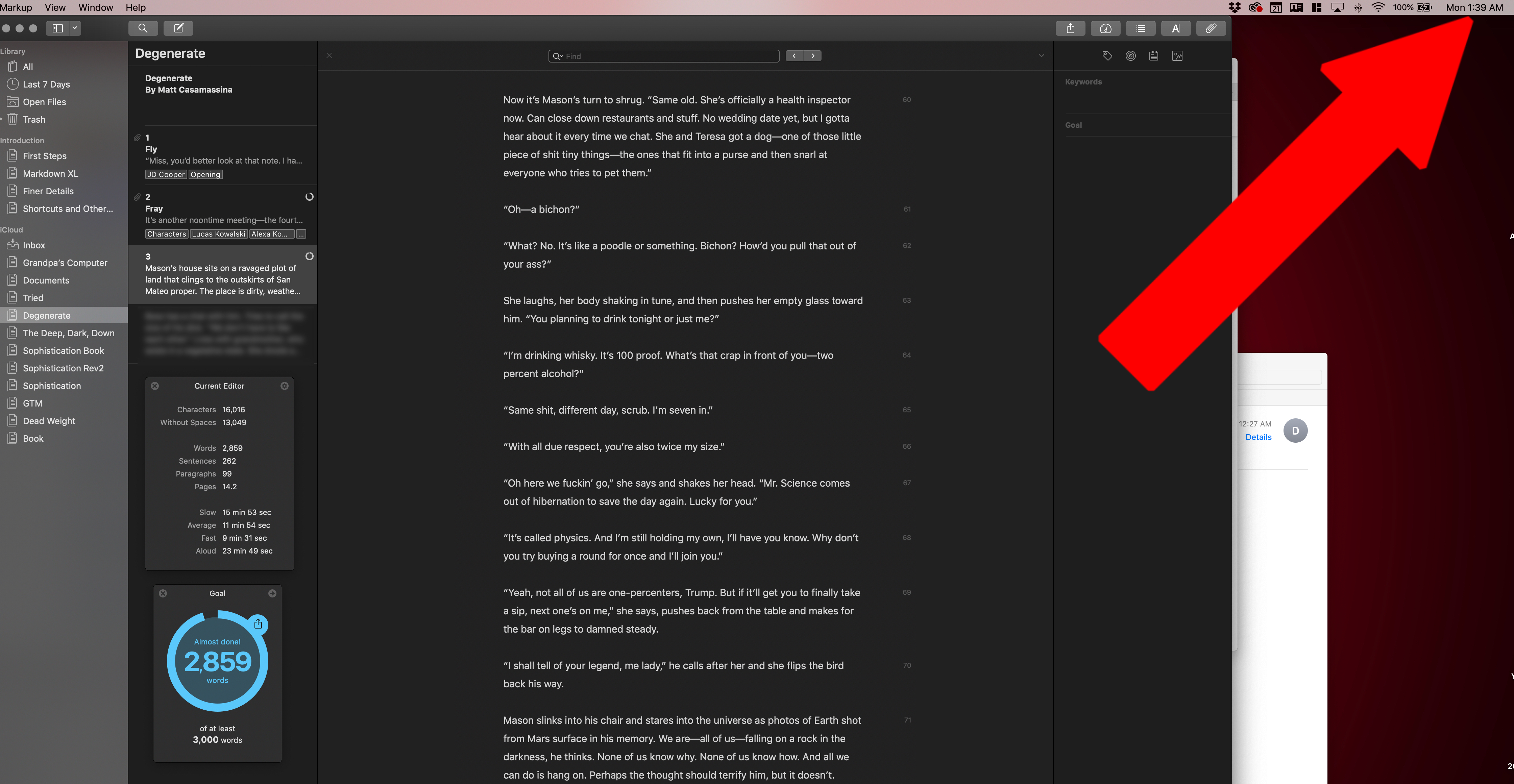Expand the Trash disclosure triangle
Image resolution: width=1514 pixels, height=784 pixels.
[2, 119]
